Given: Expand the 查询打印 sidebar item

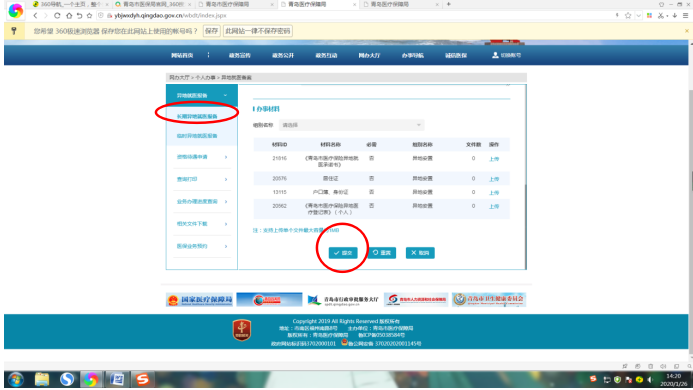Looking at the screenshot, I should (203, 179).
